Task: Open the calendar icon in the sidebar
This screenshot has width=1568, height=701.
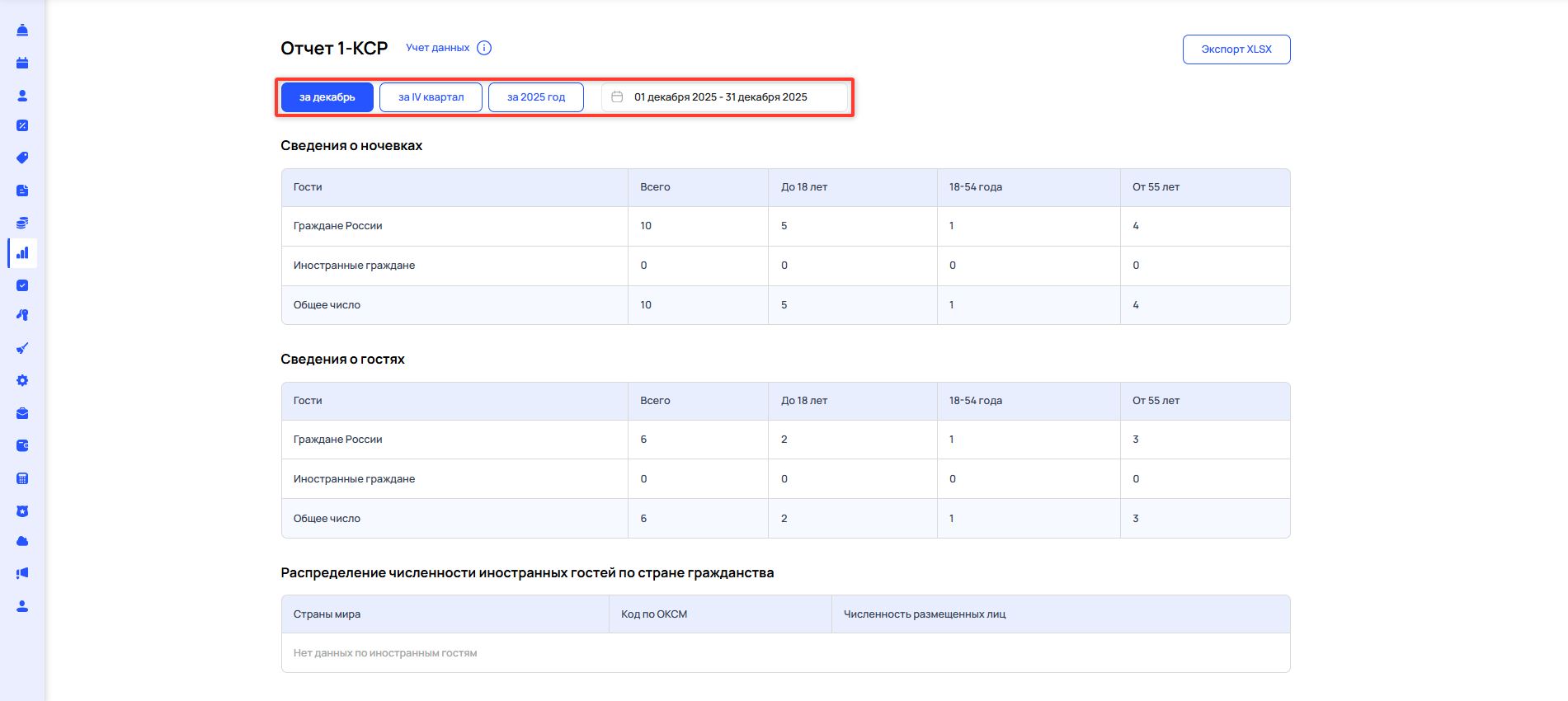Action: [22, 63]
